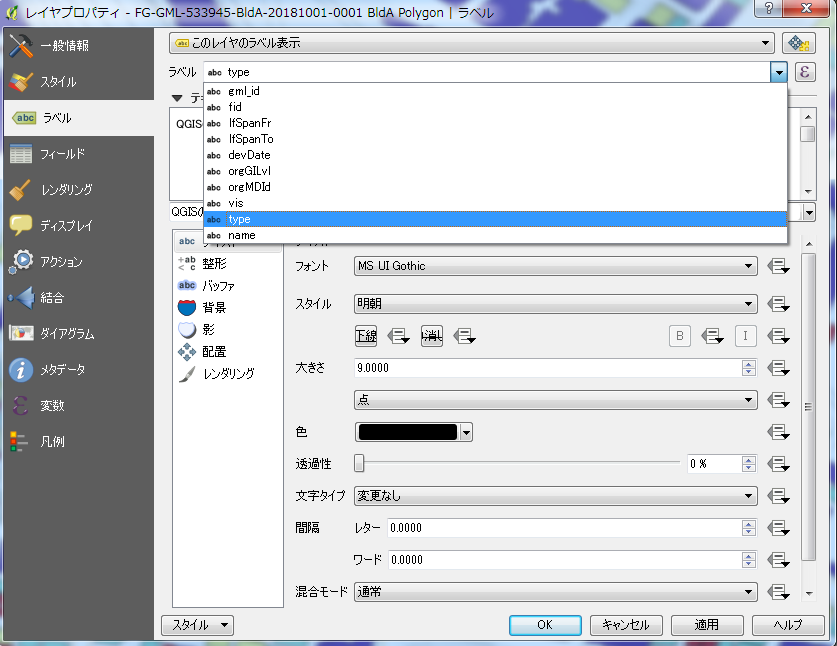Click the expression builder ε icon
The width and height of the screenshot is (837, 646).
coord(806,72)
